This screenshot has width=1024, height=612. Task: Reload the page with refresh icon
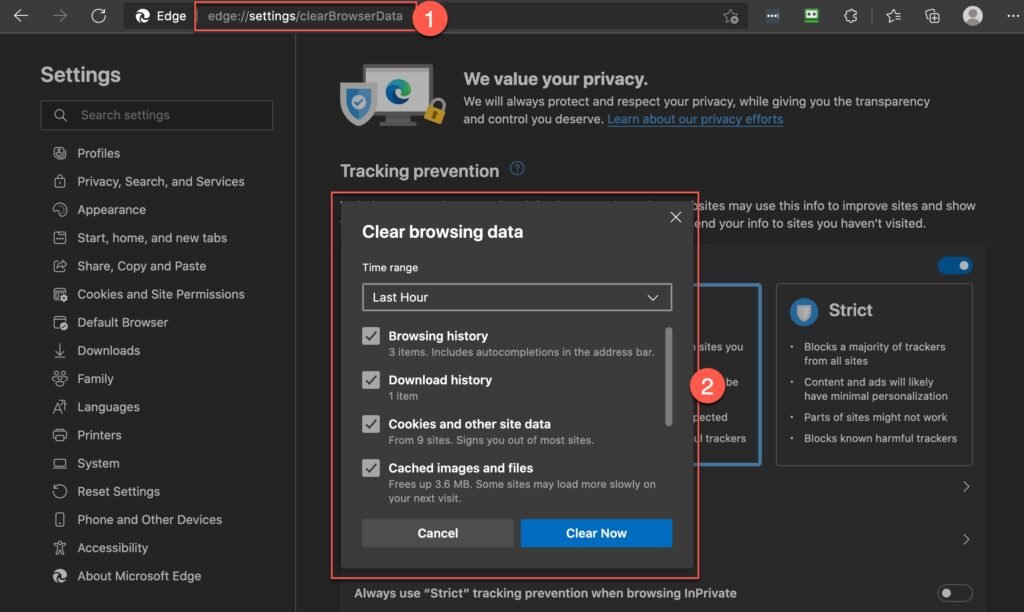(99, 16)
